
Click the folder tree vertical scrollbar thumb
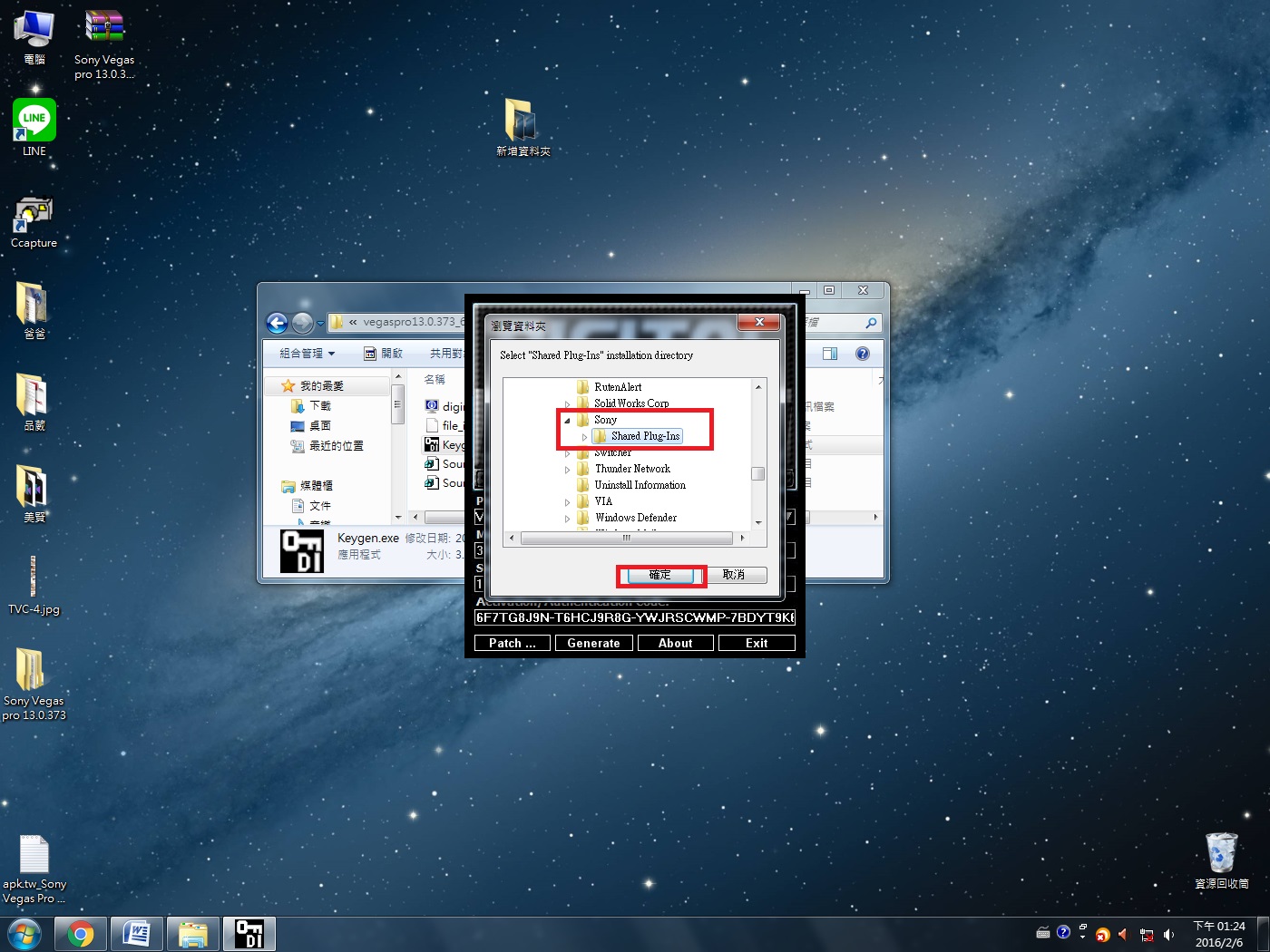coord(758,473)
